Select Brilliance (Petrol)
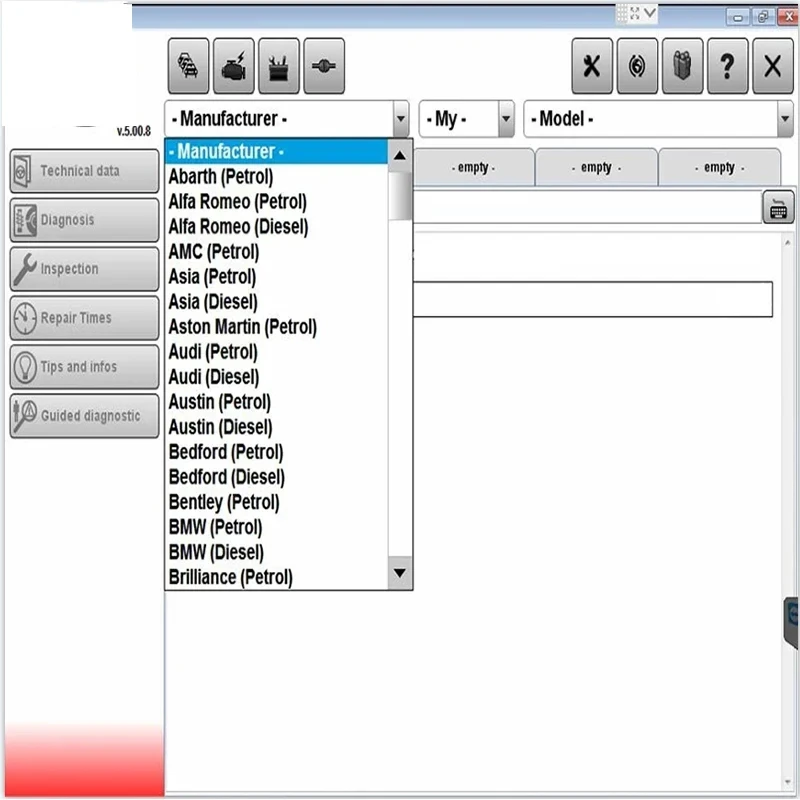This screenshot has height=800, width=800. (x=276, y=577)
